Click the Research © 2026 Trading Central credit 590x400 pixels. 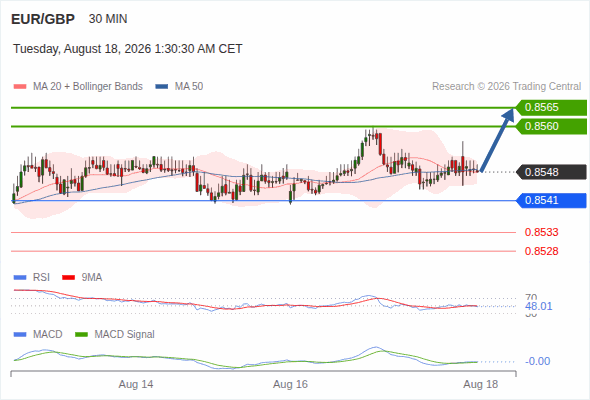(x=506, y=87)
